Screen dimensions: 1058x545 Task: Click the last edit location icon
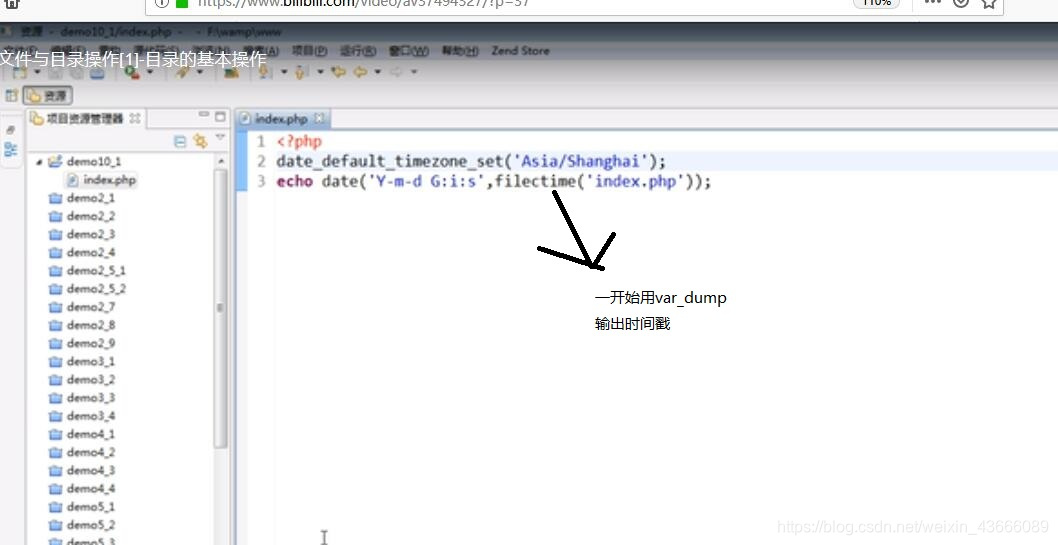click(338, 71)
